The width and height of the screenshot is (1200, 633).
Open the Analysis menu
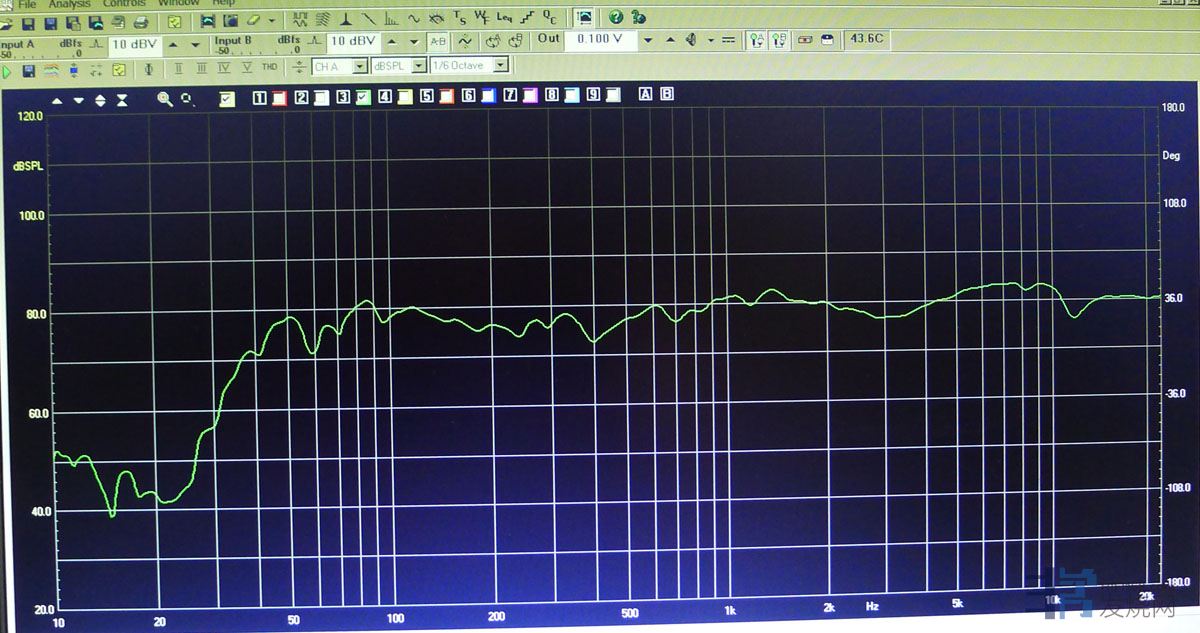point(70,4)
